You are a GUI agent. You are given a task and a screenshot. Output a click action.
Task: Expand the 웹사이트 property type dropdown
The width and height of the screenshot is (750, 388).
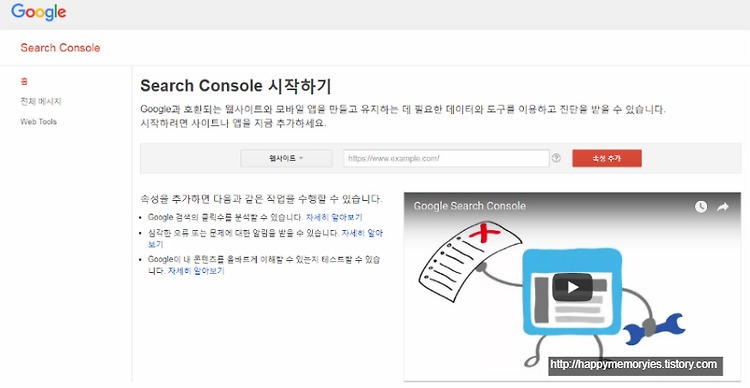(286, 158)
